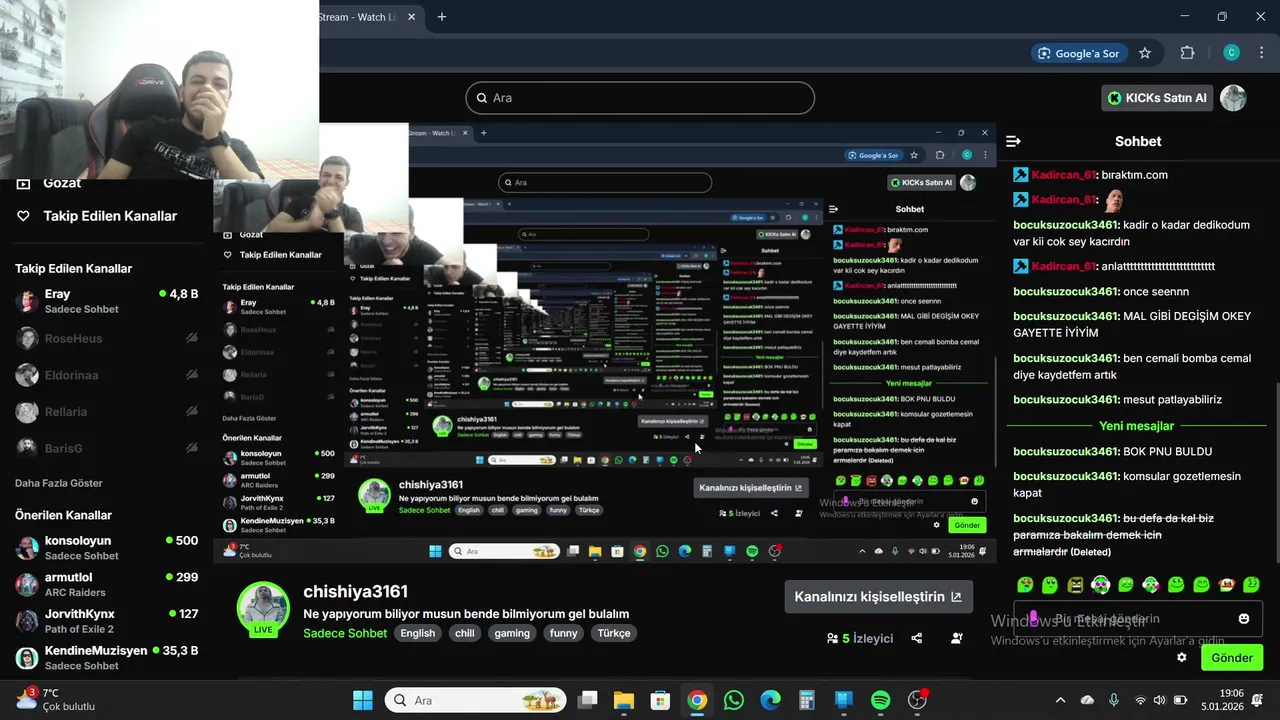
Task: Open File Explorer from taskbar
Action: coord(624,700)
